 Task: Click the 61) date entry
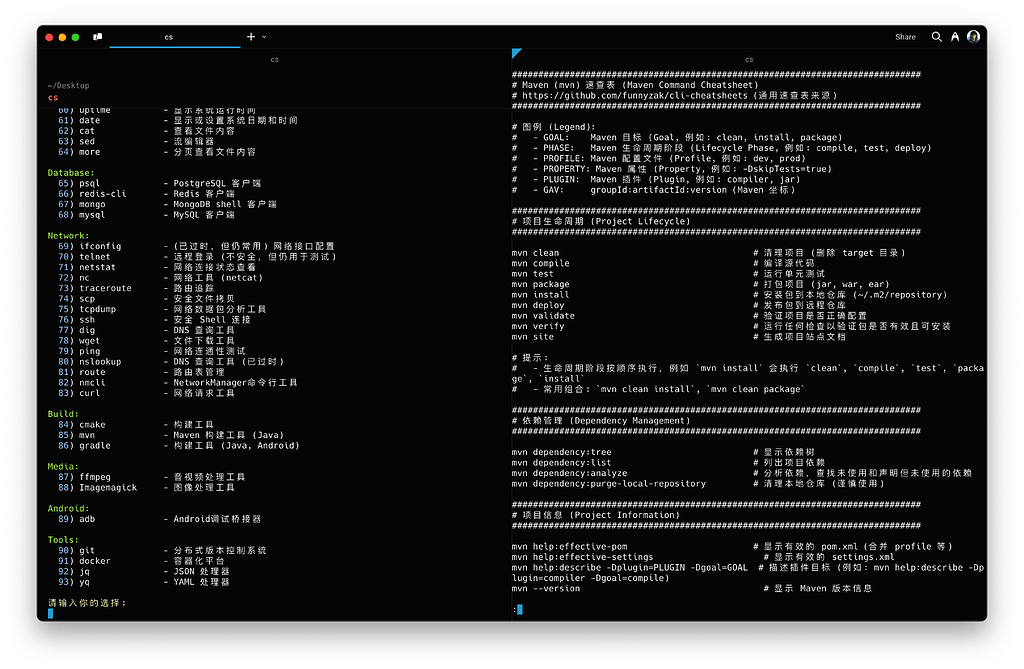[x=178, y=120]
